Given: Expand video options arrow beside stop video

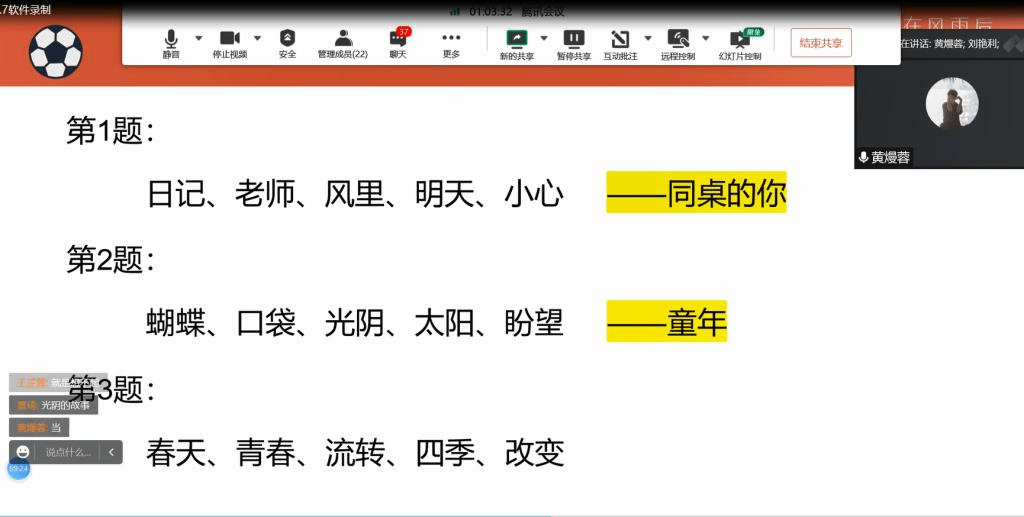Looking at the screenshot, I should click(257, 38).
